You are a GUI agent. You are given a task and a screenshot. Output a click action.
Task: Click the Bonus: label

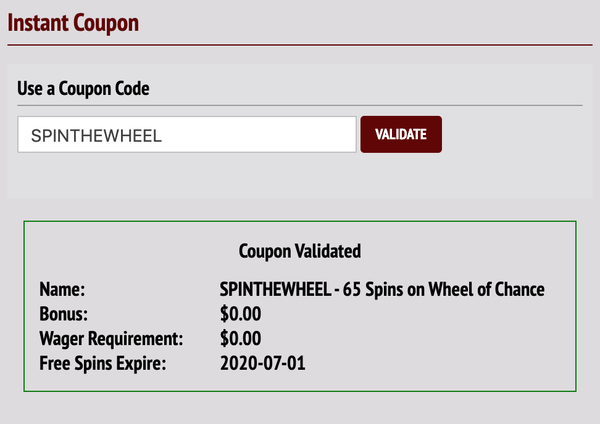pyautogui.click(x=65, y=313)
